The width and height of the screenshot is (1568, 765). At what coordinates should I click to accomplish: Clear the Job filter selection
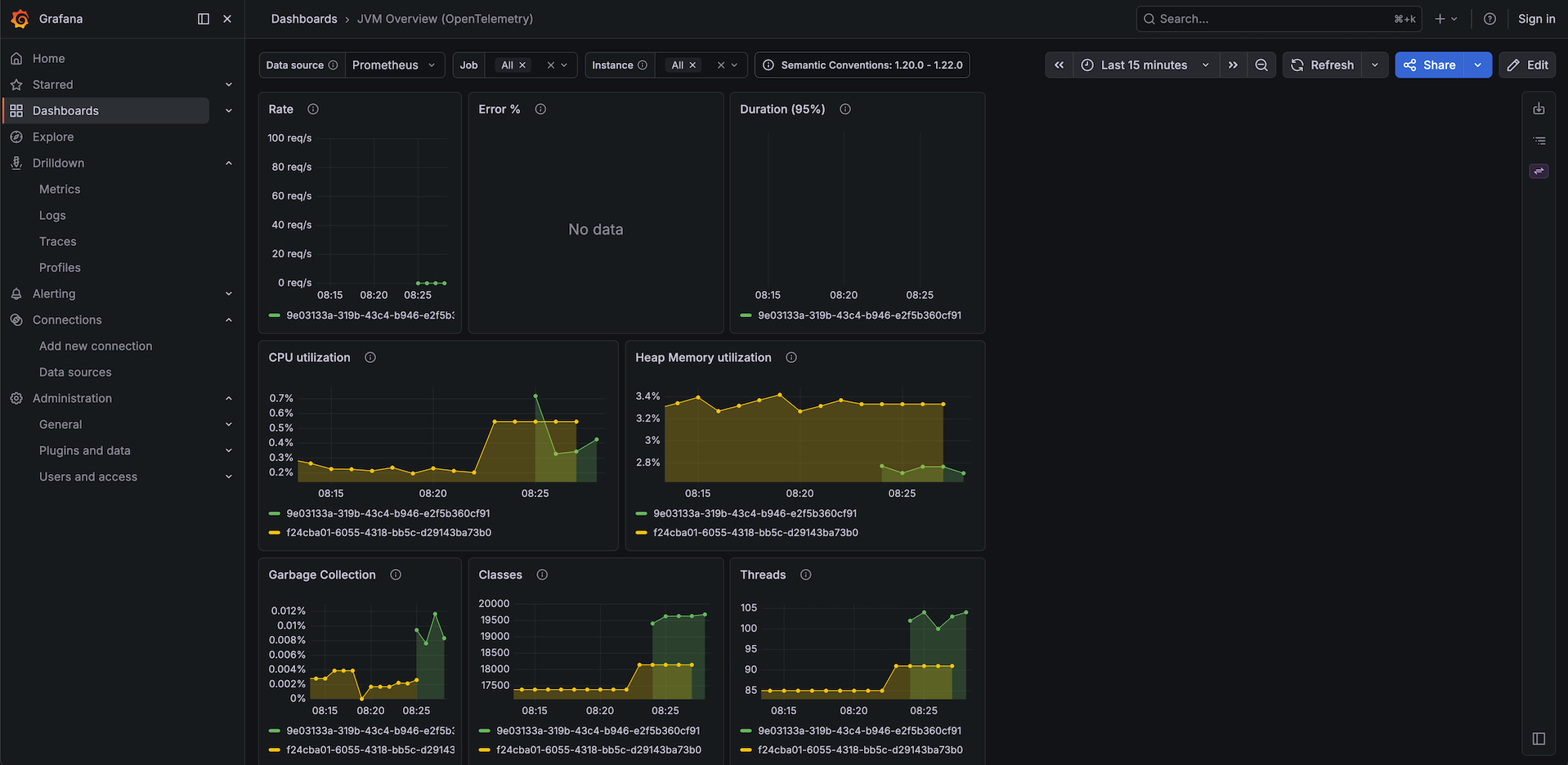tap(551, 65)
